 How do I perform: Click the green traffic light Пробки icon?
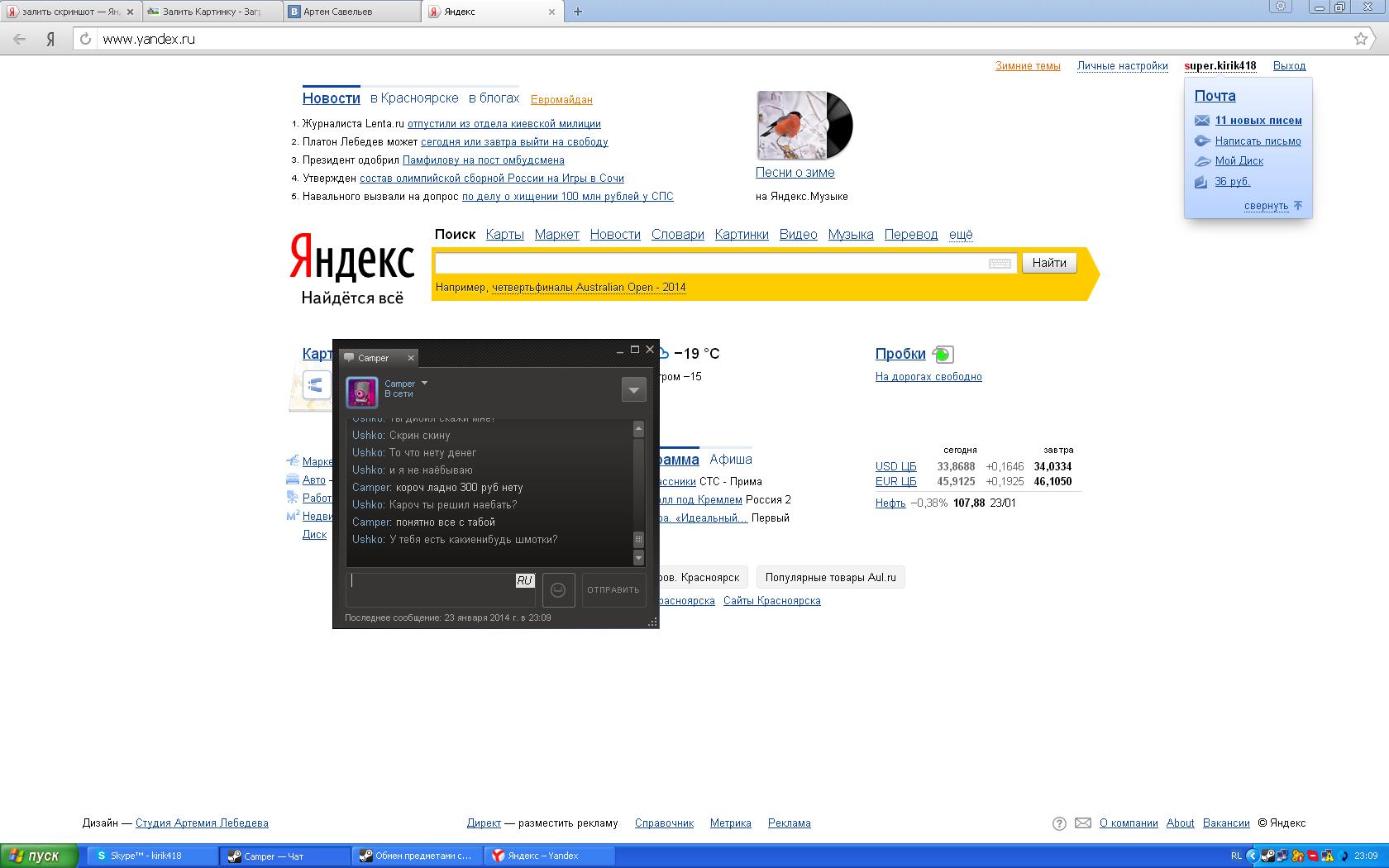(x=943, y=355)
